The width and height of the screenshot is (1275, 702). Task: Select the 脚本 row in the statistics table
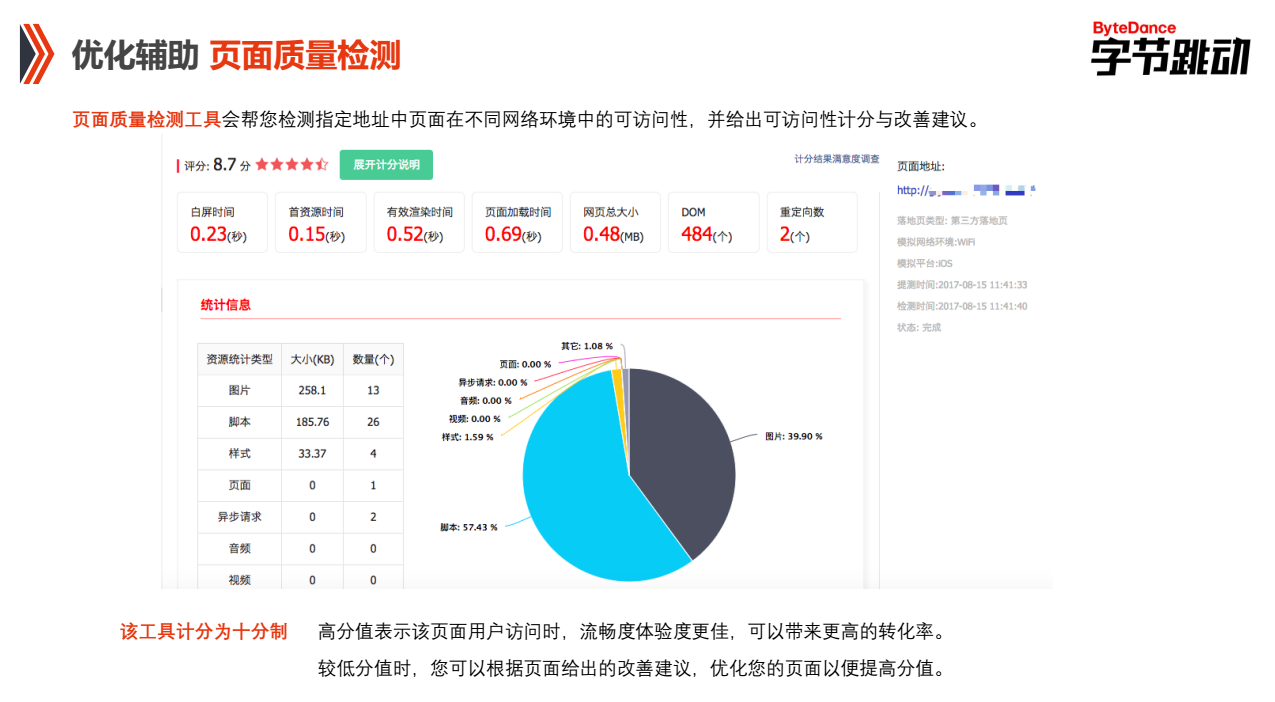click(x=297, y=422)
